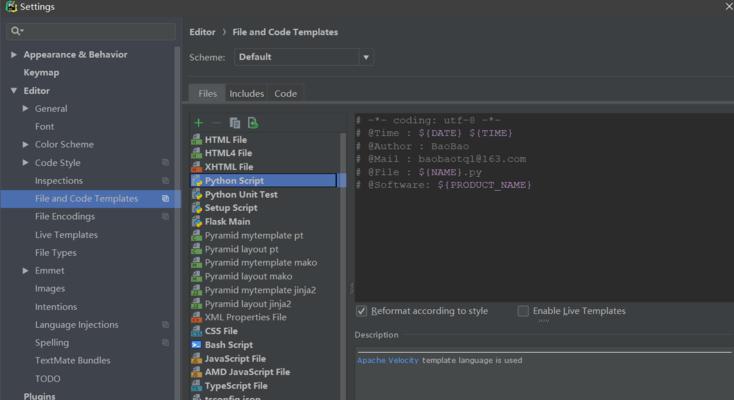Screen dimensions: 734x400
Task: Click the AMD JavaScript File icon
Action: pos(197,372)
